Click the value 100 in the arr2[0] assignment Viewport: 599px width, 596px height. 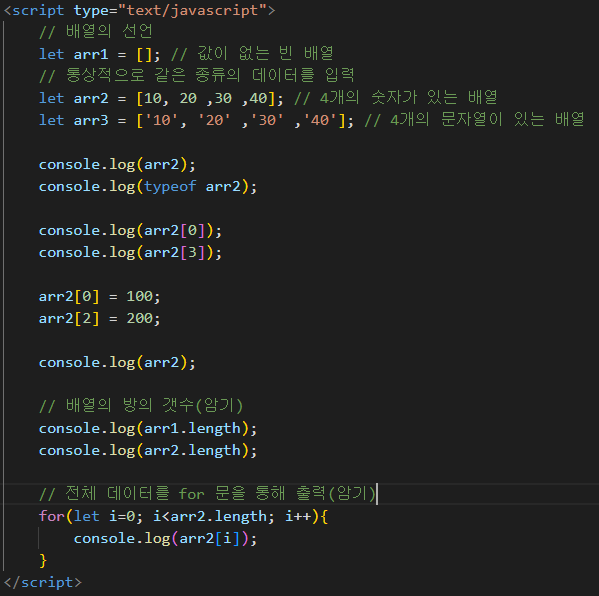click(x=140, y=296)
